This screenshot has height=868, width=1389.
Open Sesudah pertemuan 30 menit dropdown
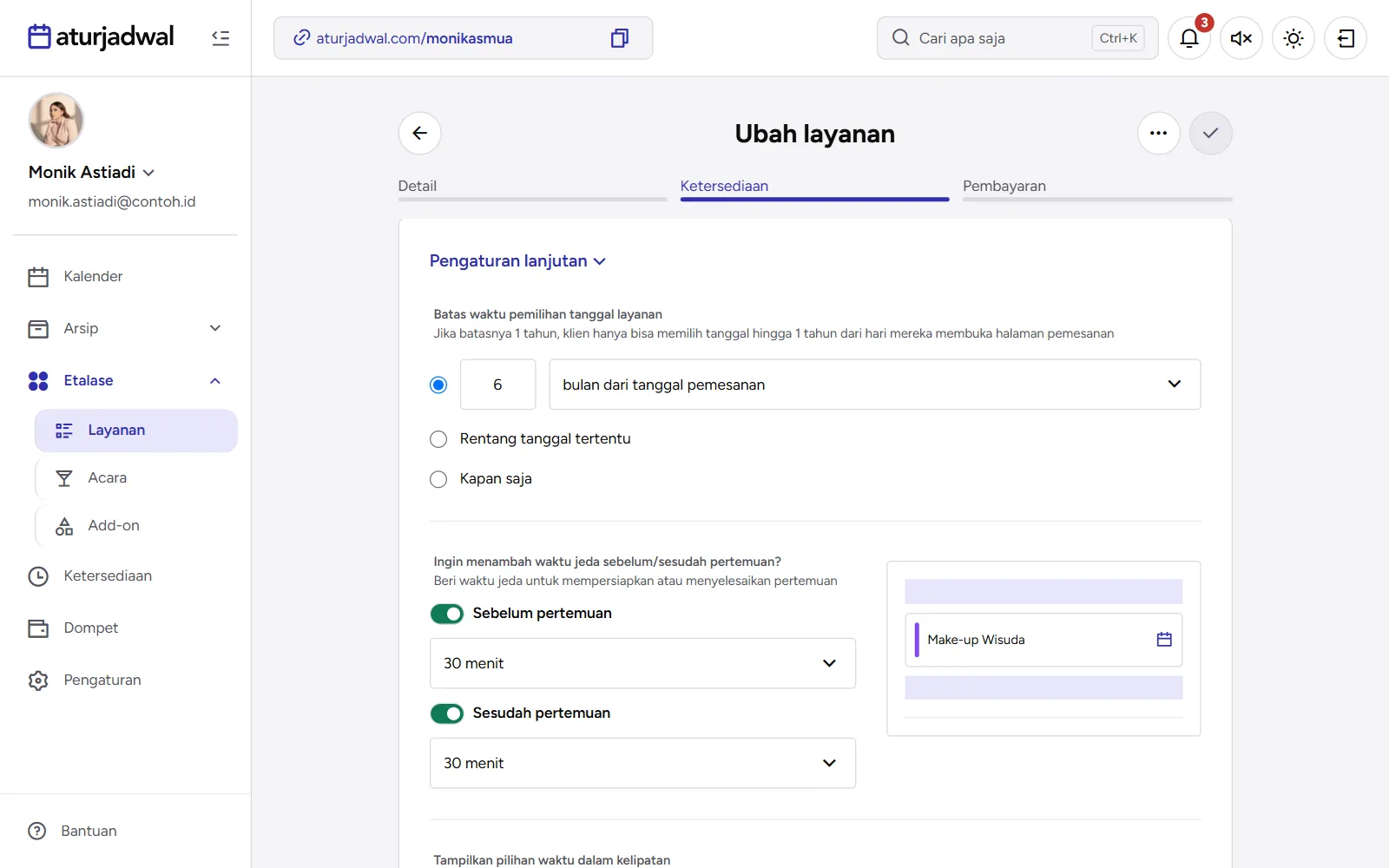pos(643,764)
